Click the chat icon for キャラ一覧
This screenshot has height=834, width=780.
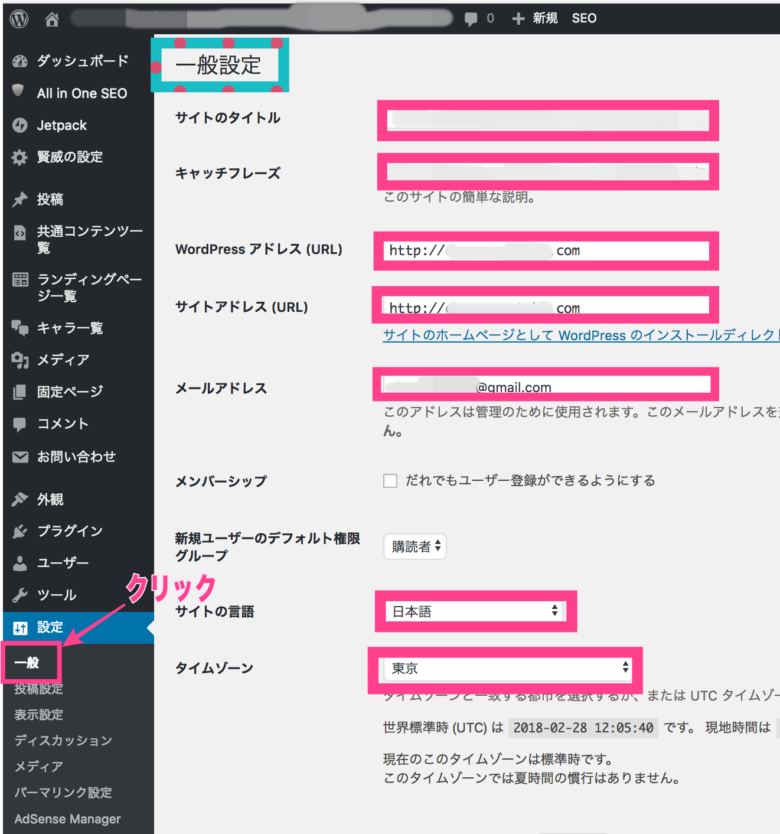tap(20, 328)
